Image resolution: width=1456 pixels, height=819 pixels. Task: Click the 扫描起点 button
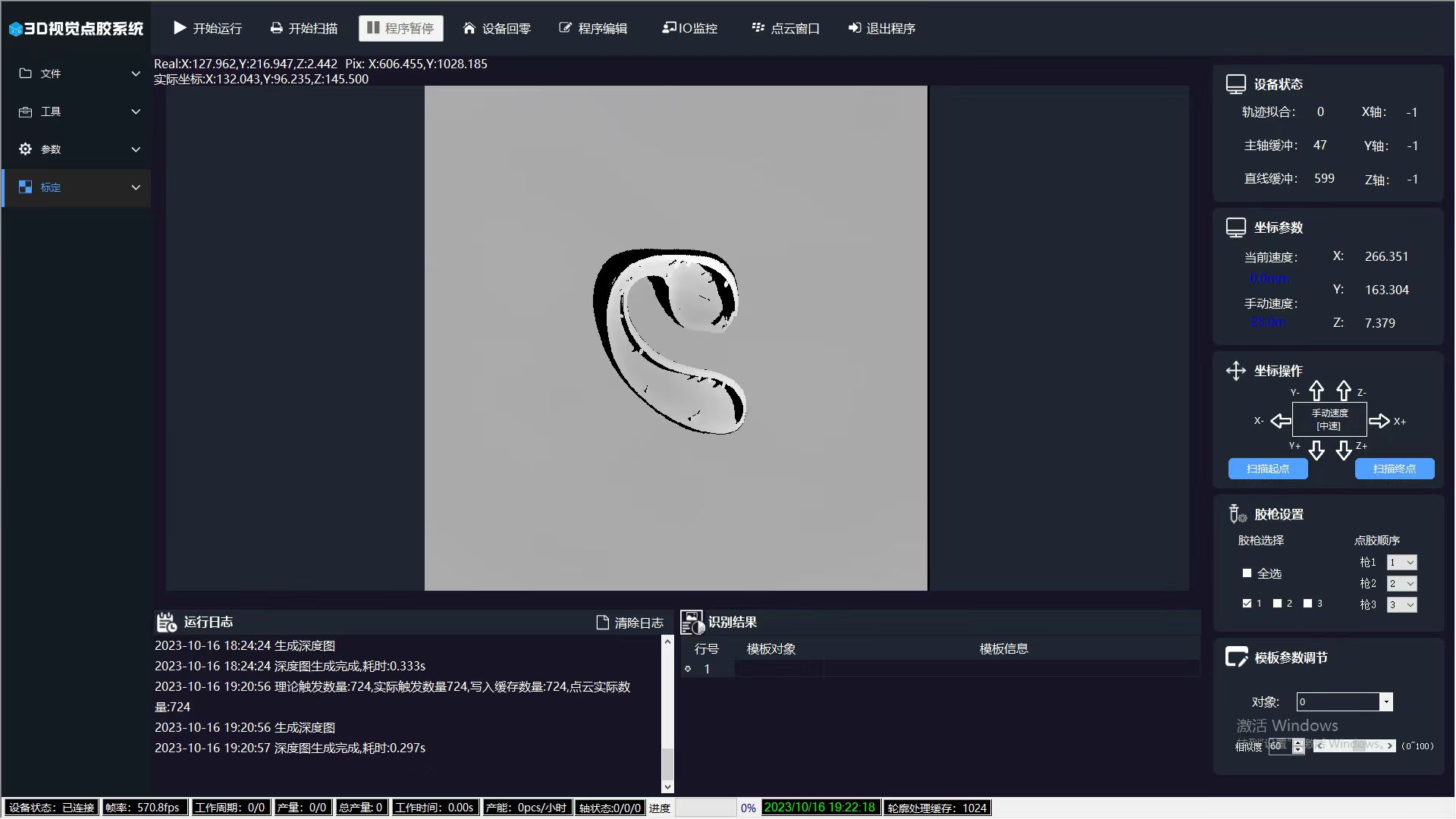point(1268,469)
